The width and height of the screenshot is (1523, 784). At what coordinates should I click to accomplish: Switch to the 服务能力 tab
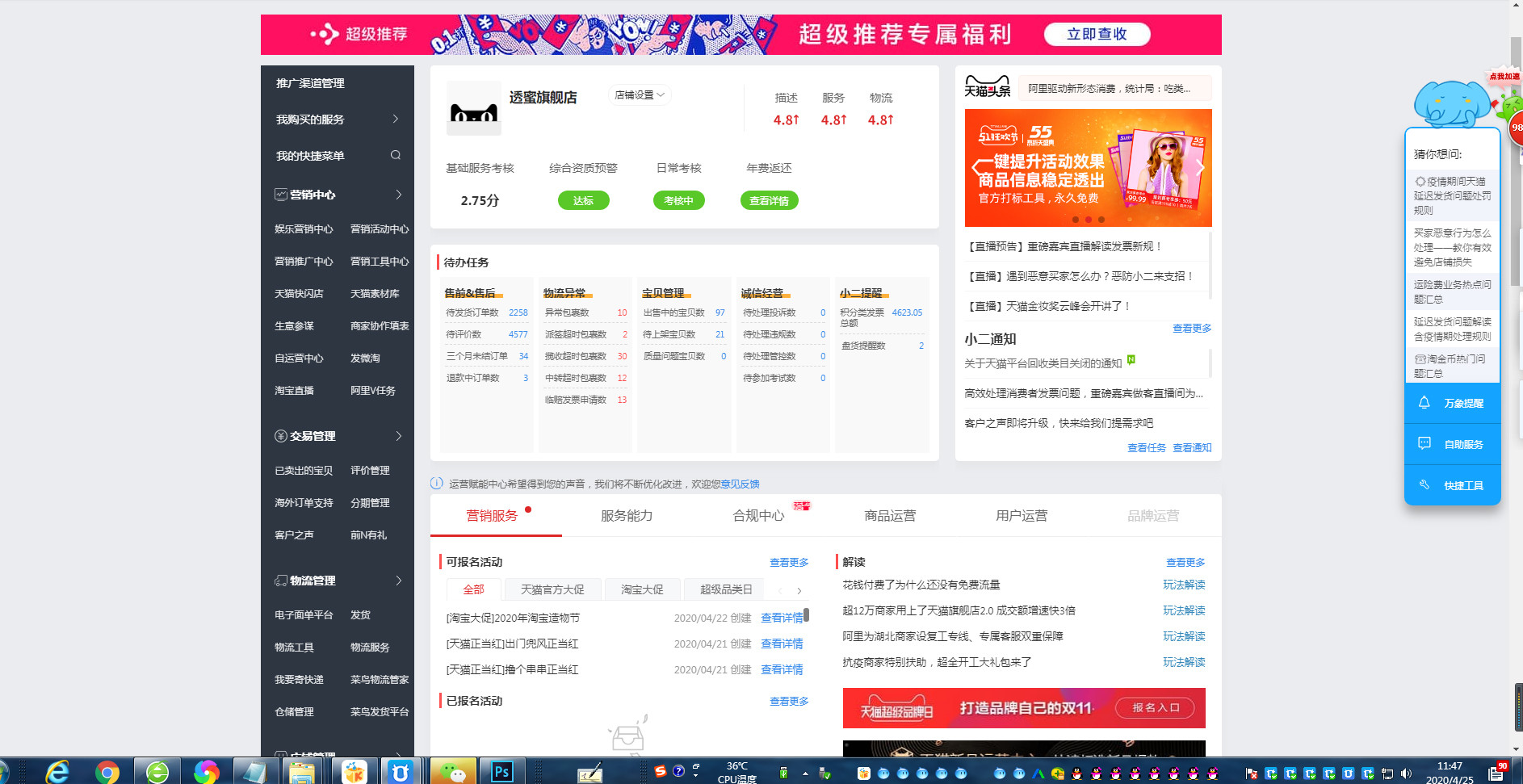point(627,515)
